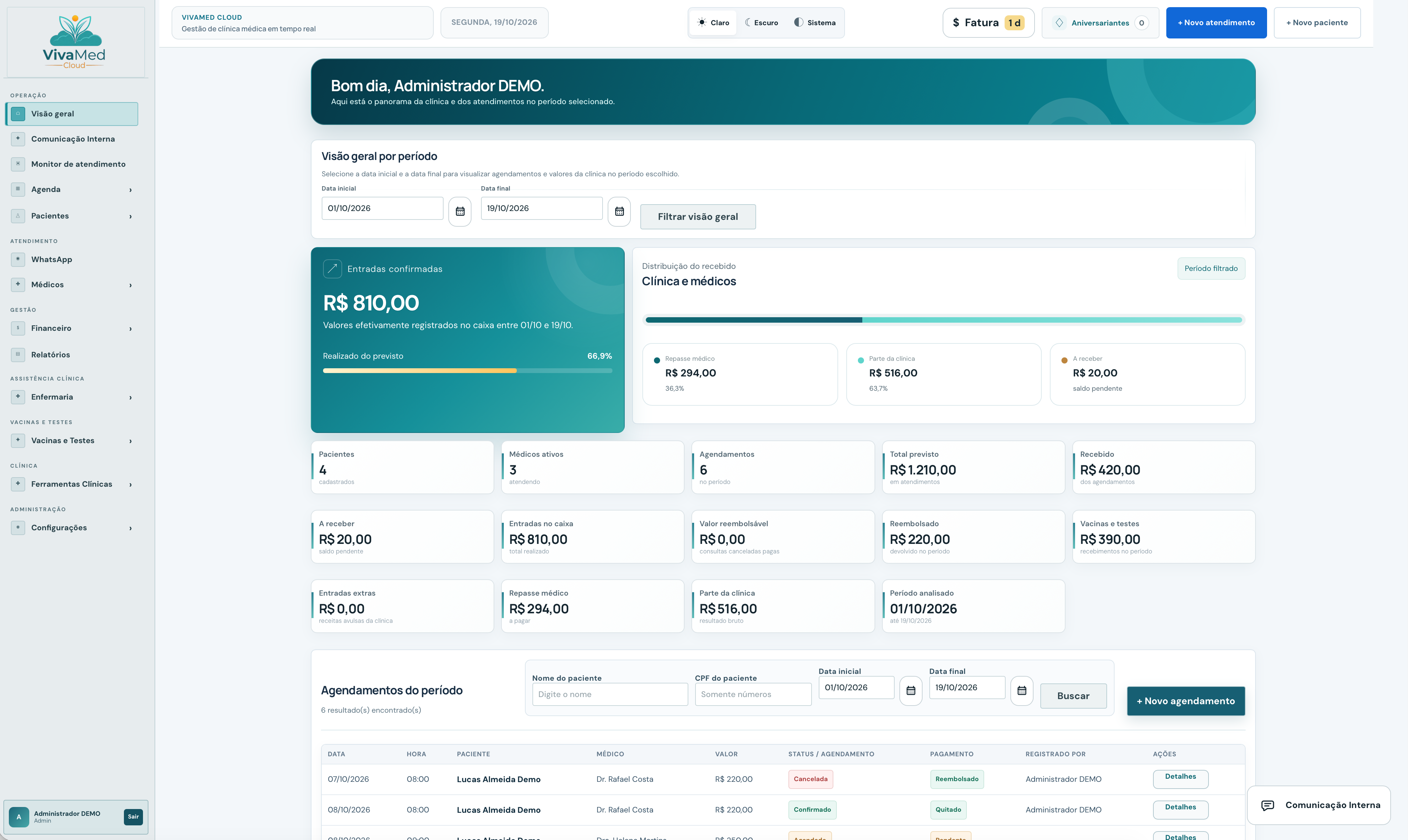
Task: Click the WhatsApp sidebar icon
Action: coord(18,259)
